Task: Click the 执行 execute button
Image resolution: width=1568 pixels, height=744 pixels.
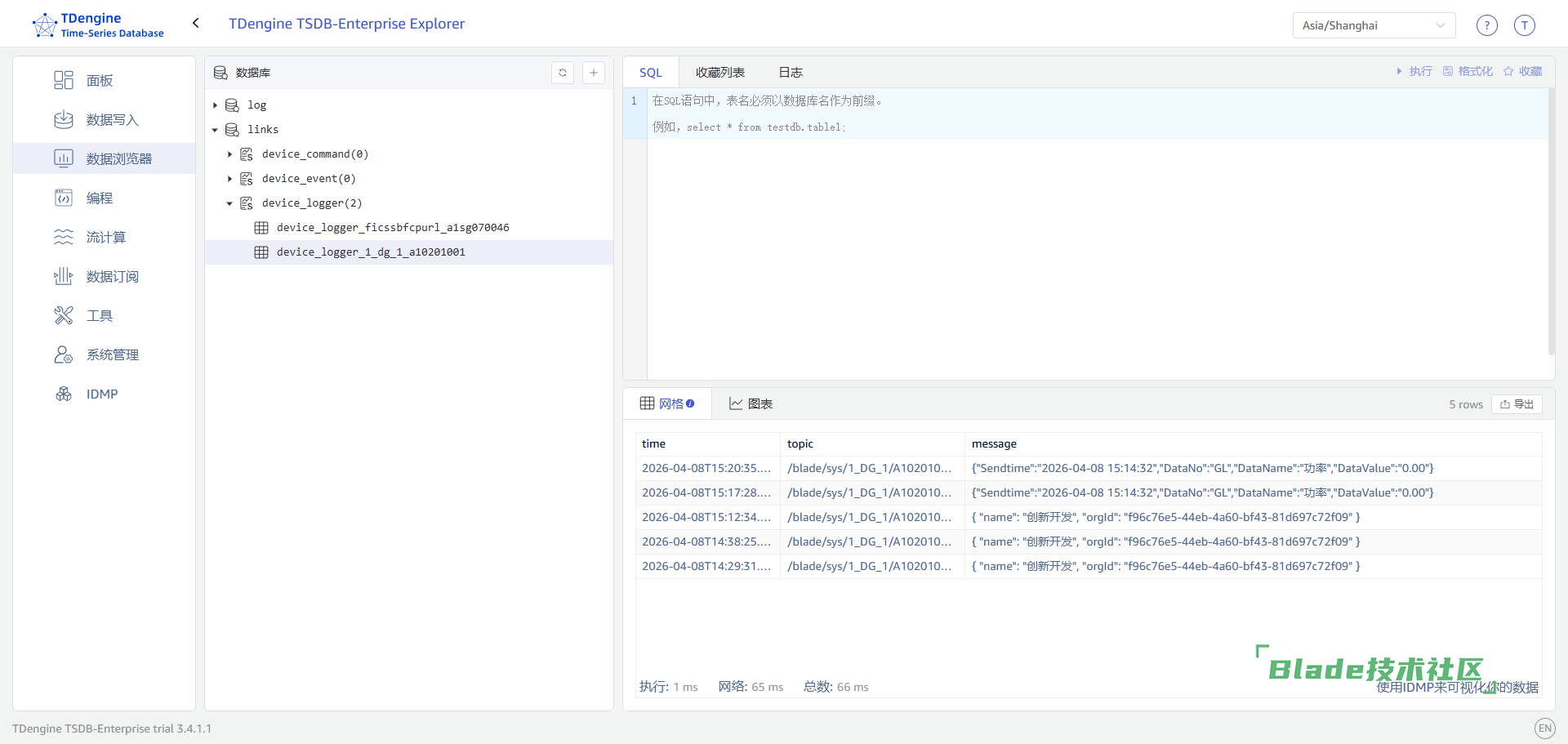Action: click(1414, 72)
